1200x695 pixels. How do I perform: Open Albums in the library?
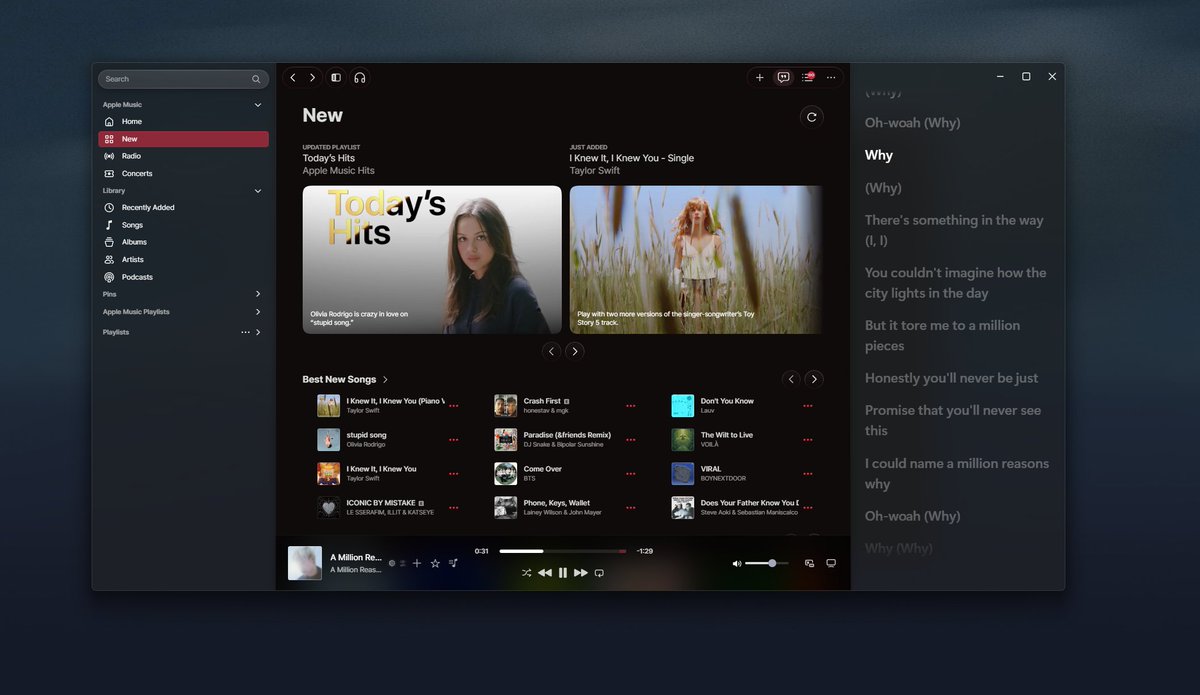(183, 242)
